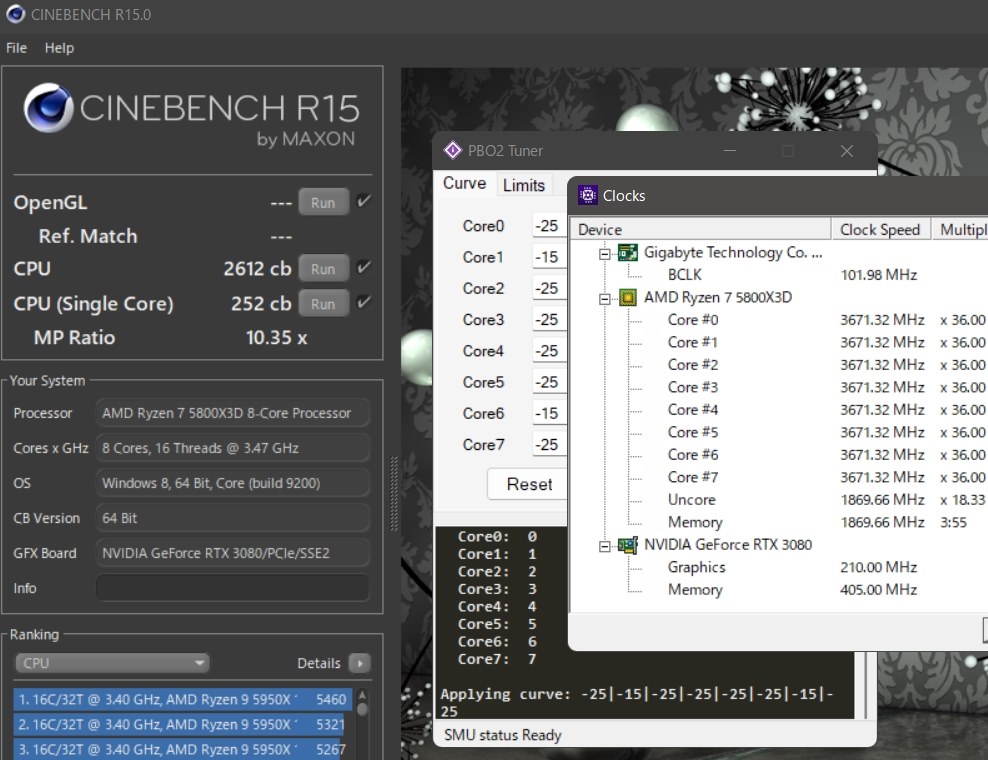Run the CPU (Single Core) benchmark

point(323,303)
